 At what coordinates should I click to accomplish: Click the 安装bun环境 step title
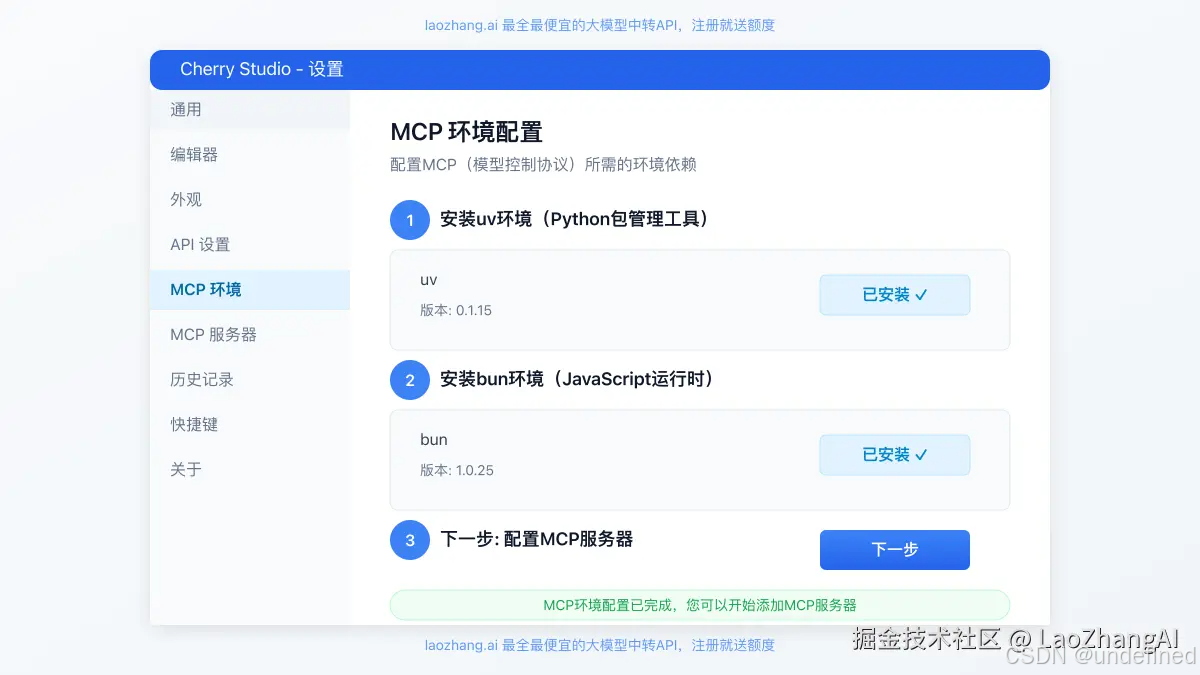pos(580,379)
